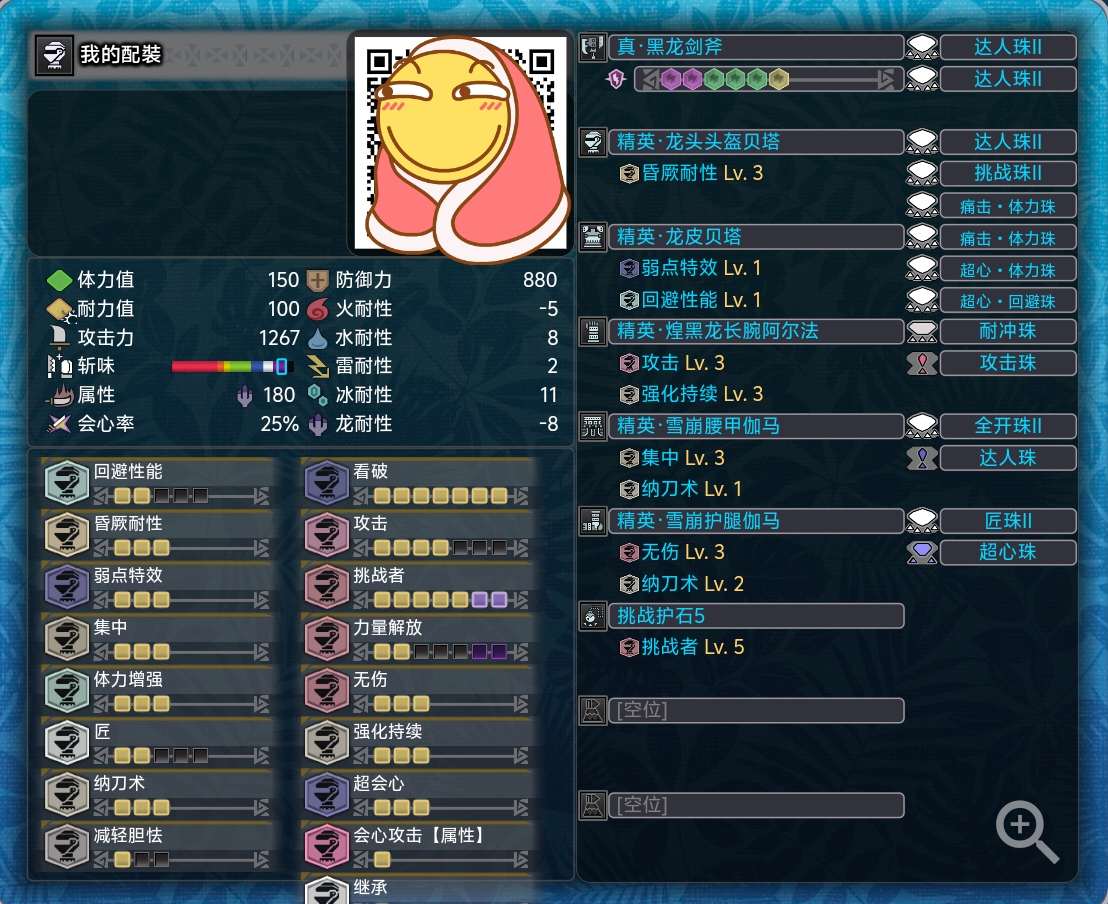The height and width of the screenshot is (904, 1108).
Task: Click the weapon icon beside 真·黑龙剑斧
Action: [x=592, y=47]
